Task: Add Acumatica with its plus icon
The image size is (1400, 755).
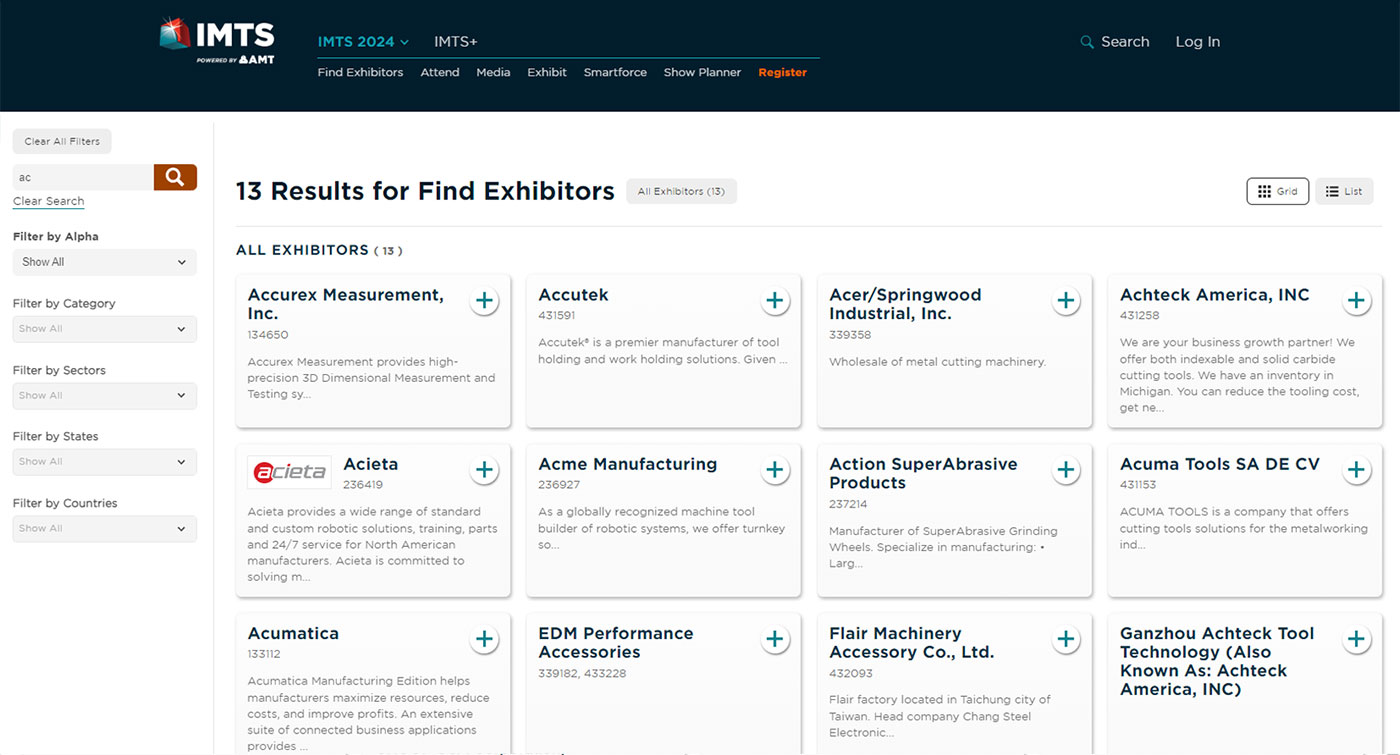Action: coord(484,638)
